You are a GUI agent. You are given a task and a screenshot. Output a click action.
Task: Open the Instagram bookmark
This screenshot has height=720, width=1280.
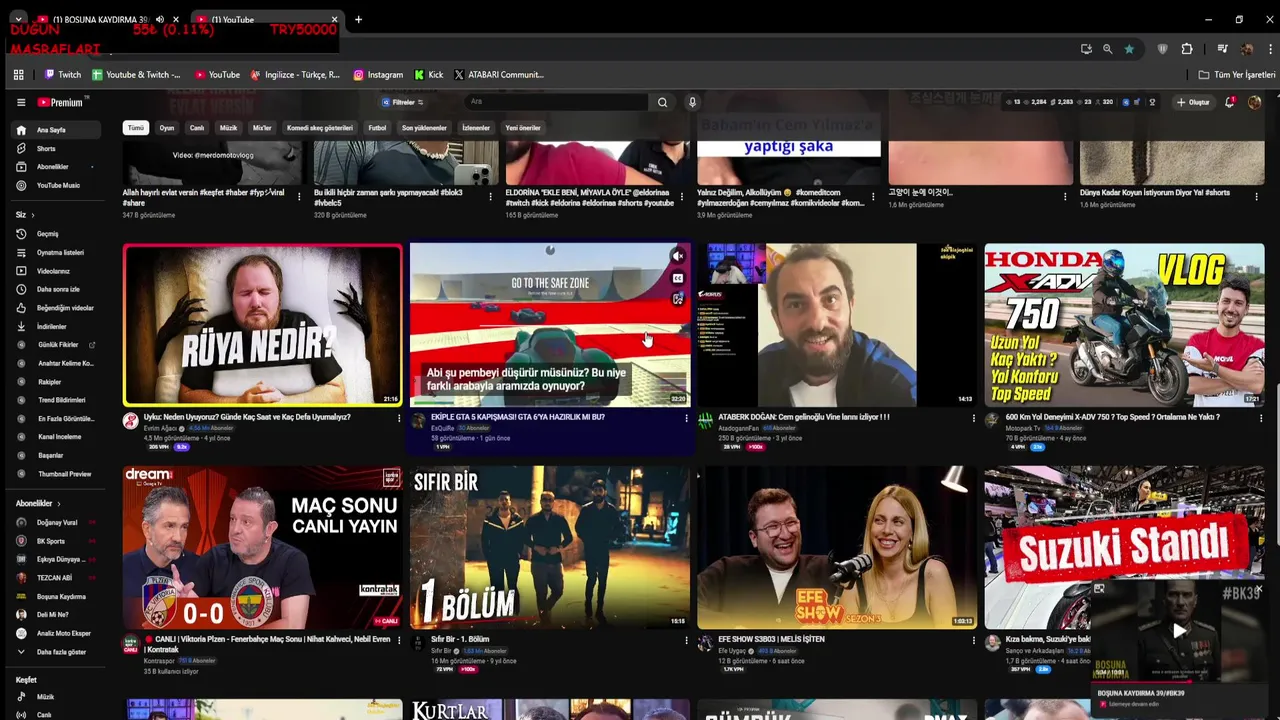[x=378, y=75]
